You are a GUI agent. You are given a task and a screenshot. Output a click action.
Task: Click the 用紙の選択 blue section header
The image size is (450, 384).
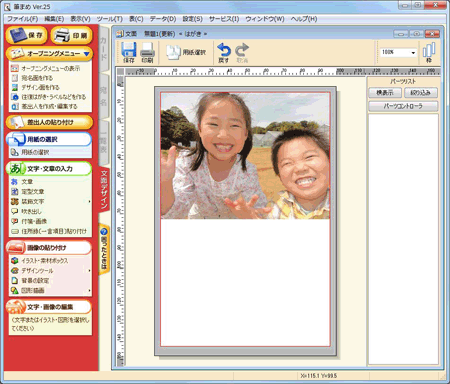tap(49, 139)
